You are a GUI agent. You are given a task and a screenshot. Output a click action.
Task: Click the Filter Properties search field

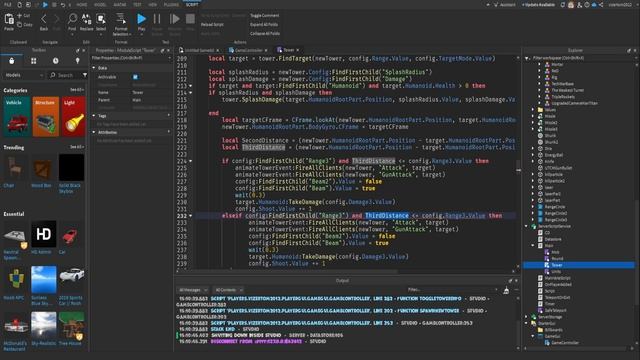coord(131,58)
